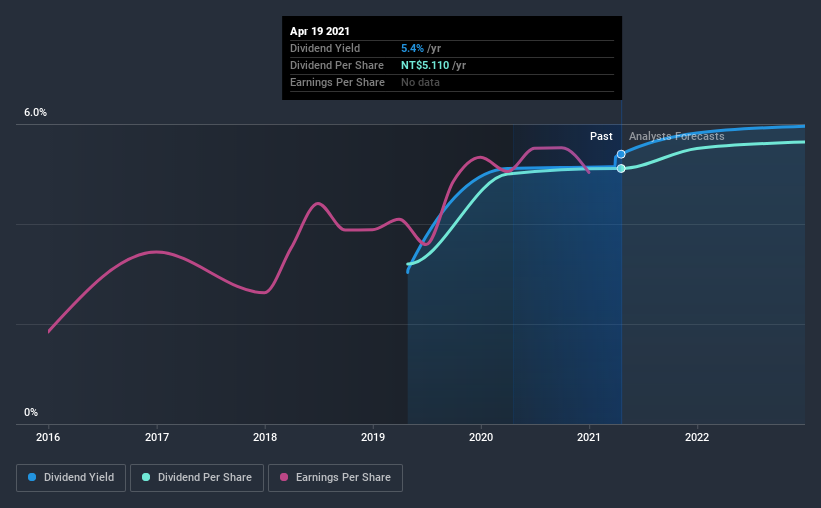Screen dimensions: 821x508
Task: Click the Past region label
Action: (x=601, y=136)
